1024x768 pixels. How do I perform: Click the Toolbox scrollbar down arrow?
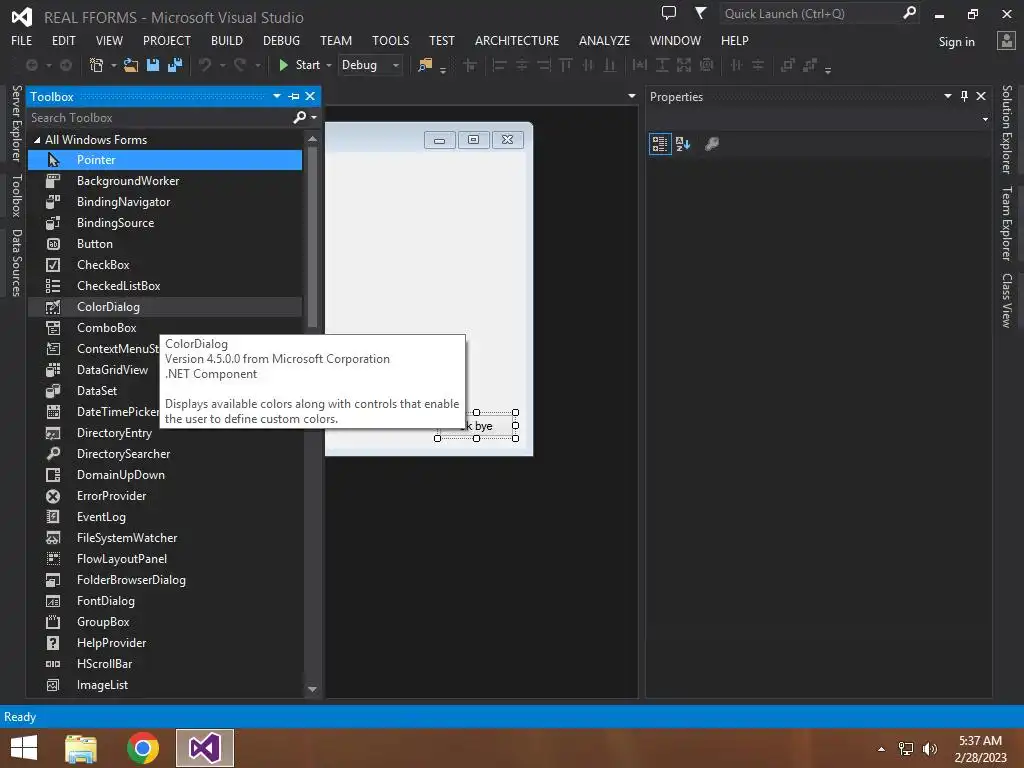click(312, 689)
